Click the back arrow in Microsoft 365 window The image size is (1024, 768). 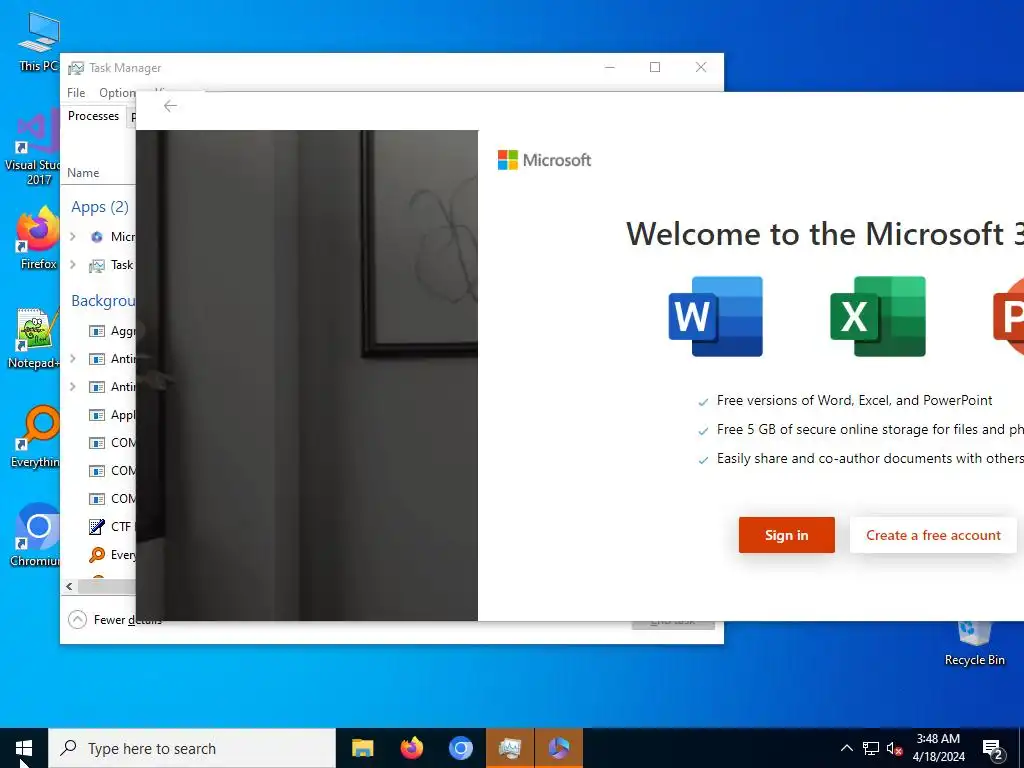[x=170, y=106]
